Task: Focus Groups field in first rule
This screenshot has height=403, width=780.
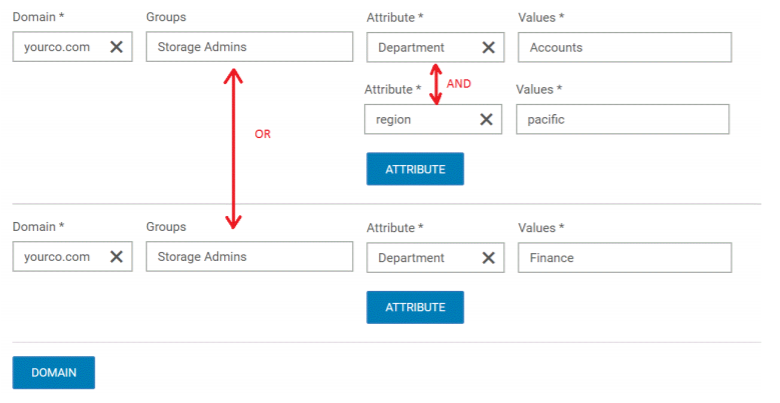Action: pyautogui.click(x=249, y=47)
